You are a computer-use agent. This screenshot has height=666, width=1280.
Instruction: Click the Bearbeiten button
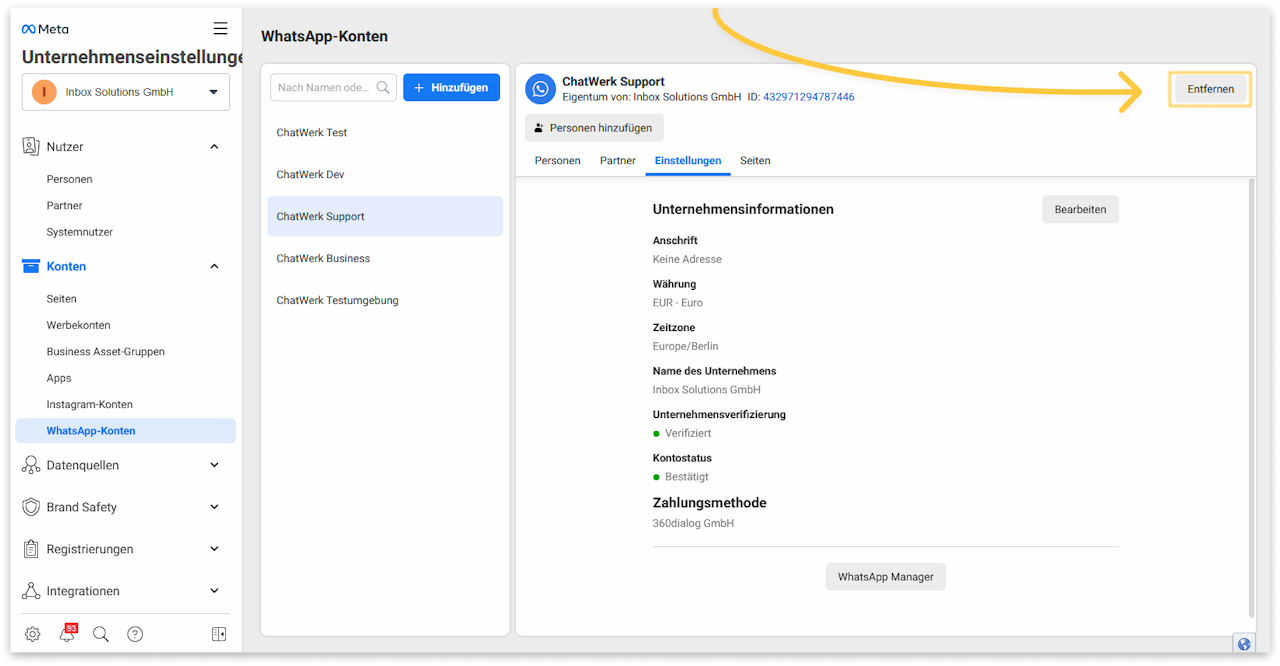pyautogui.click(x=1080, y=209)
